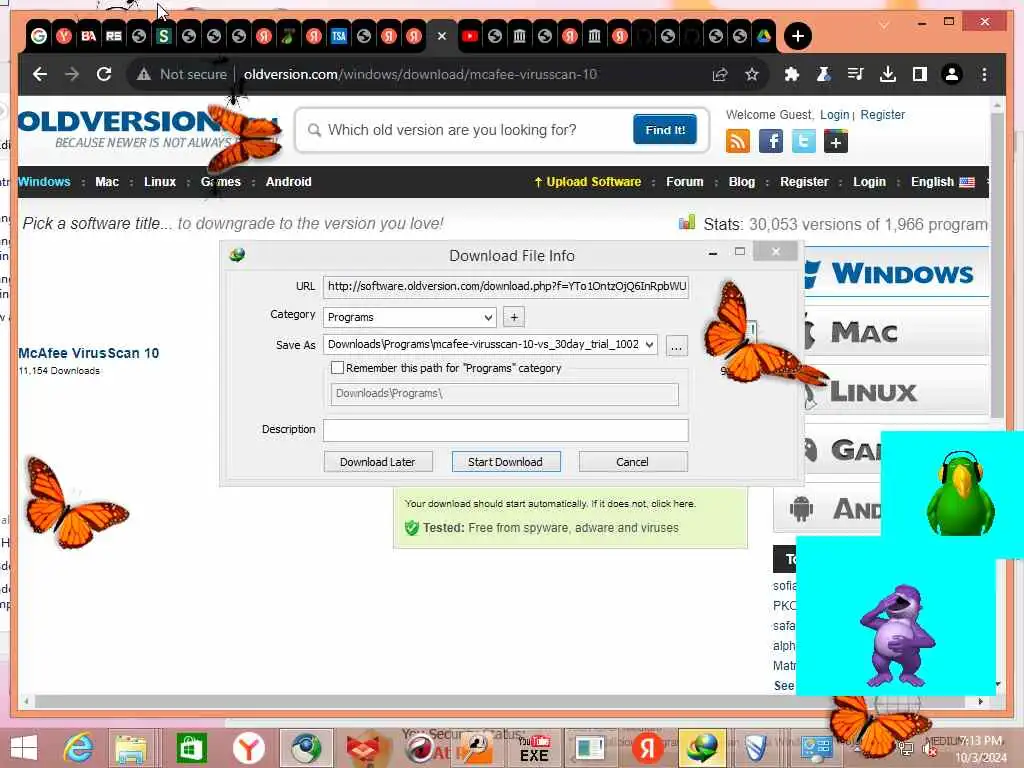This screenshot has width=1024, height=768.
Task: Go back using browser back arrow
Action: [40, 74]
